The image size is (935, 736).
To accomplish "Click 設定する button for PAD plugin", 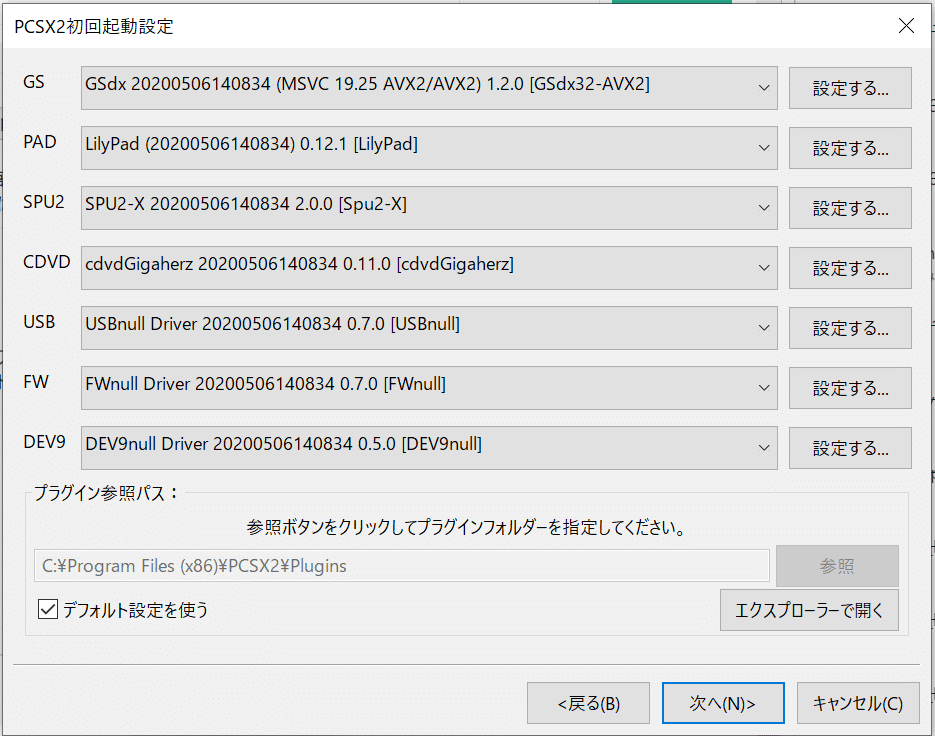I will 850,148.
